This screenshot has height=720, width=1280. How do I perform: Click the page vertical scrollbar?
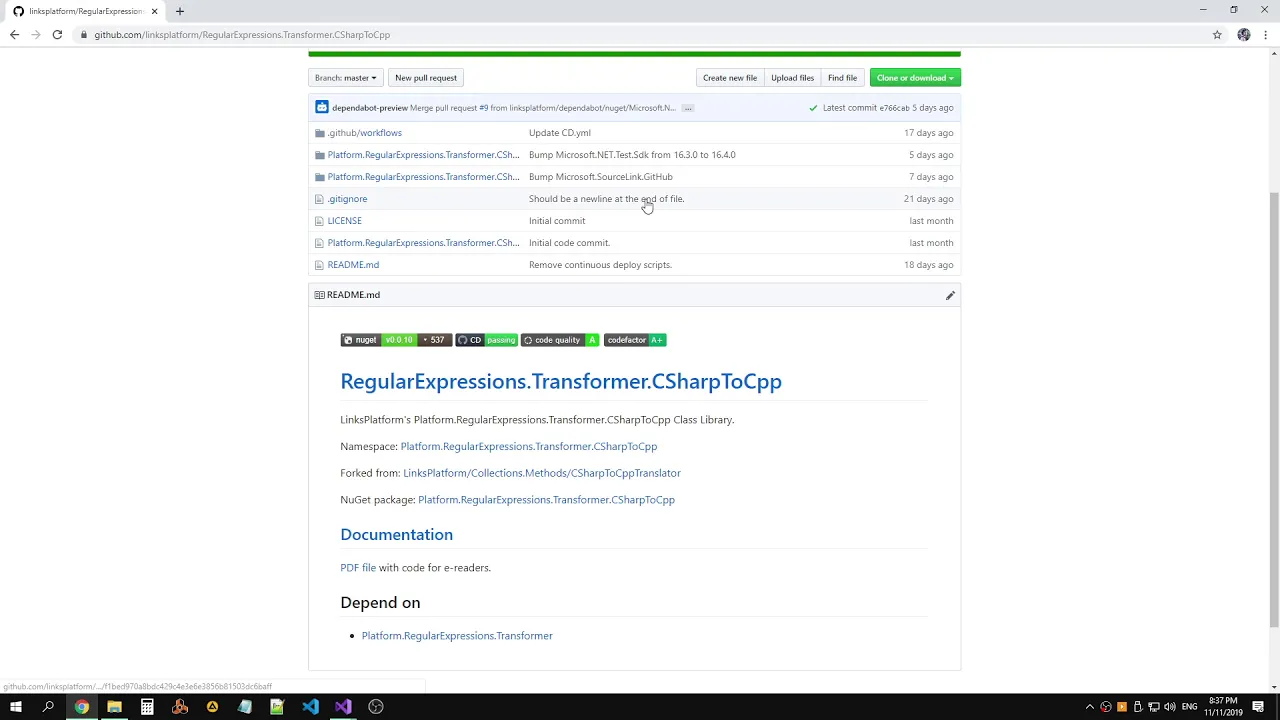(1273, 410)
